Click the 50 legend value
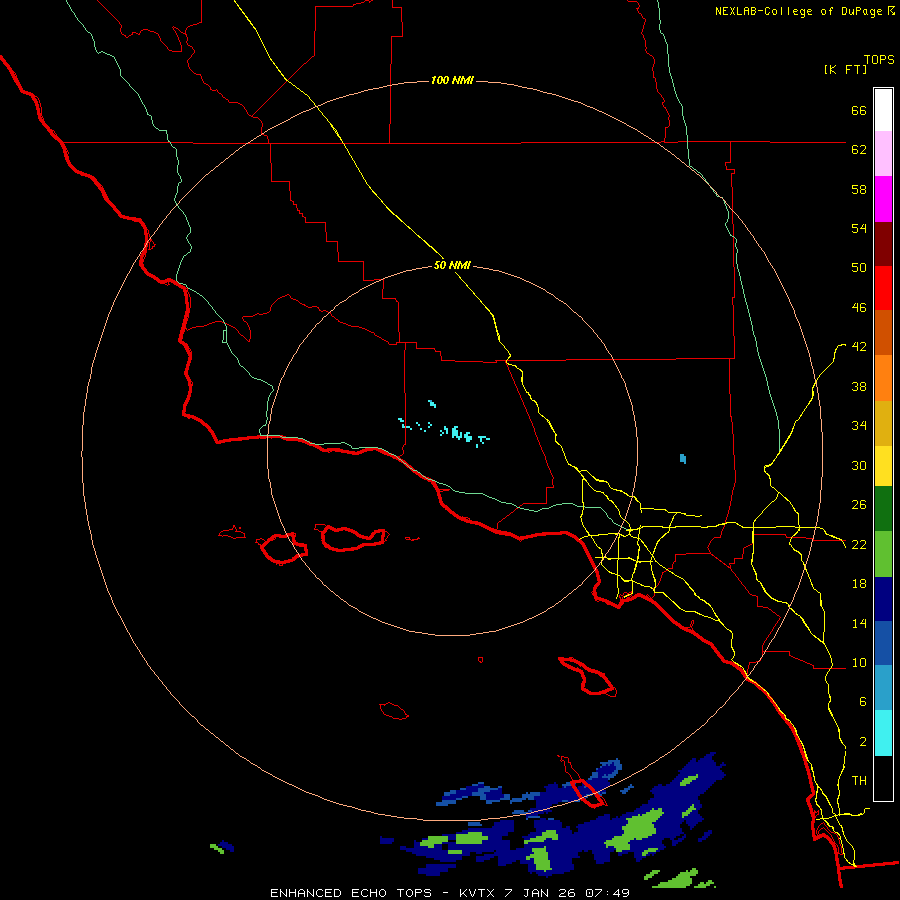900x900 pixels. pos(859,267)
